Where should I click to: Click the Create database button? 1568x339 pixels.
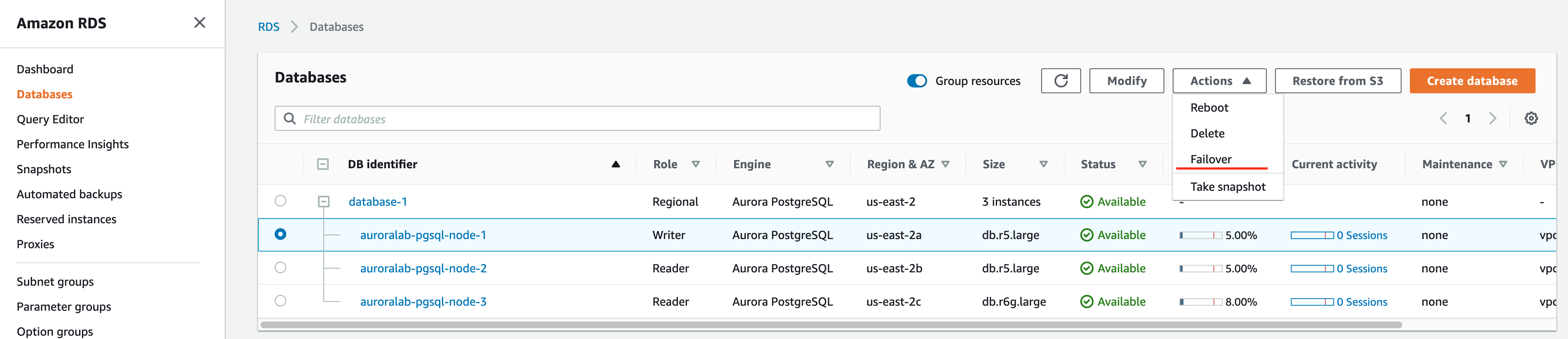point(1471,81)
